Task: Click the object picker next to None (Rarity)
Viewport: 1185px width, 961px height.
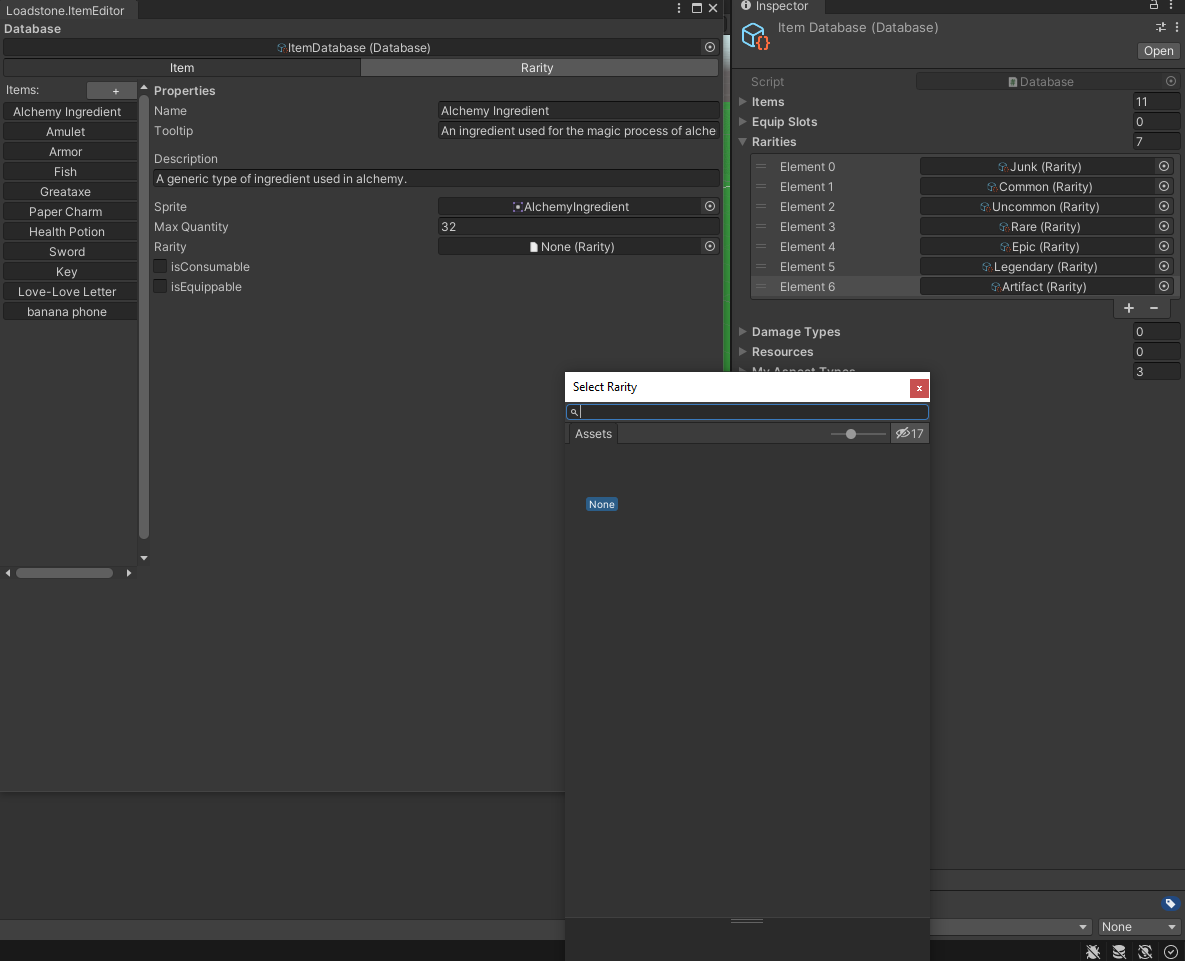Action: coord(709,246)
